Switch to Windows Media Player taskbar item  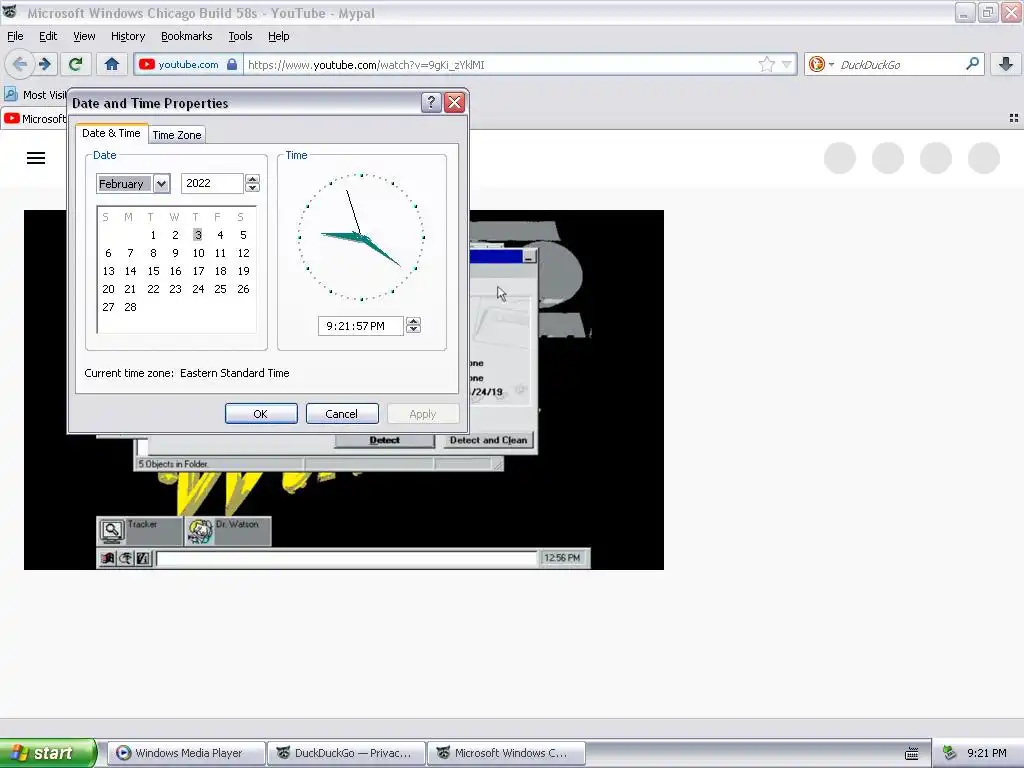pyautogui.click(x=186, y=753)
